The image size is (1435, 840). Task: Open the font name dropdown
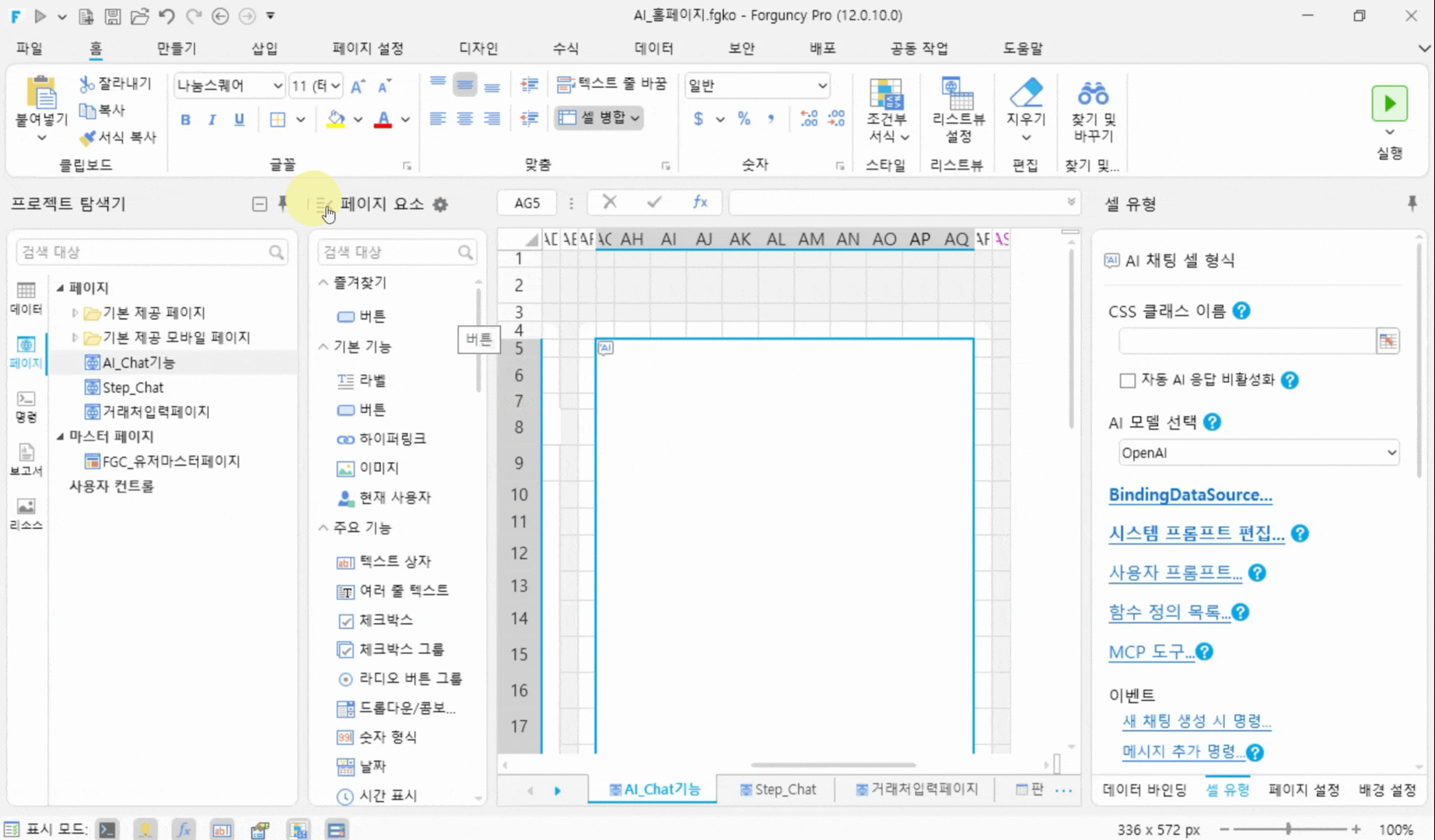277,86
